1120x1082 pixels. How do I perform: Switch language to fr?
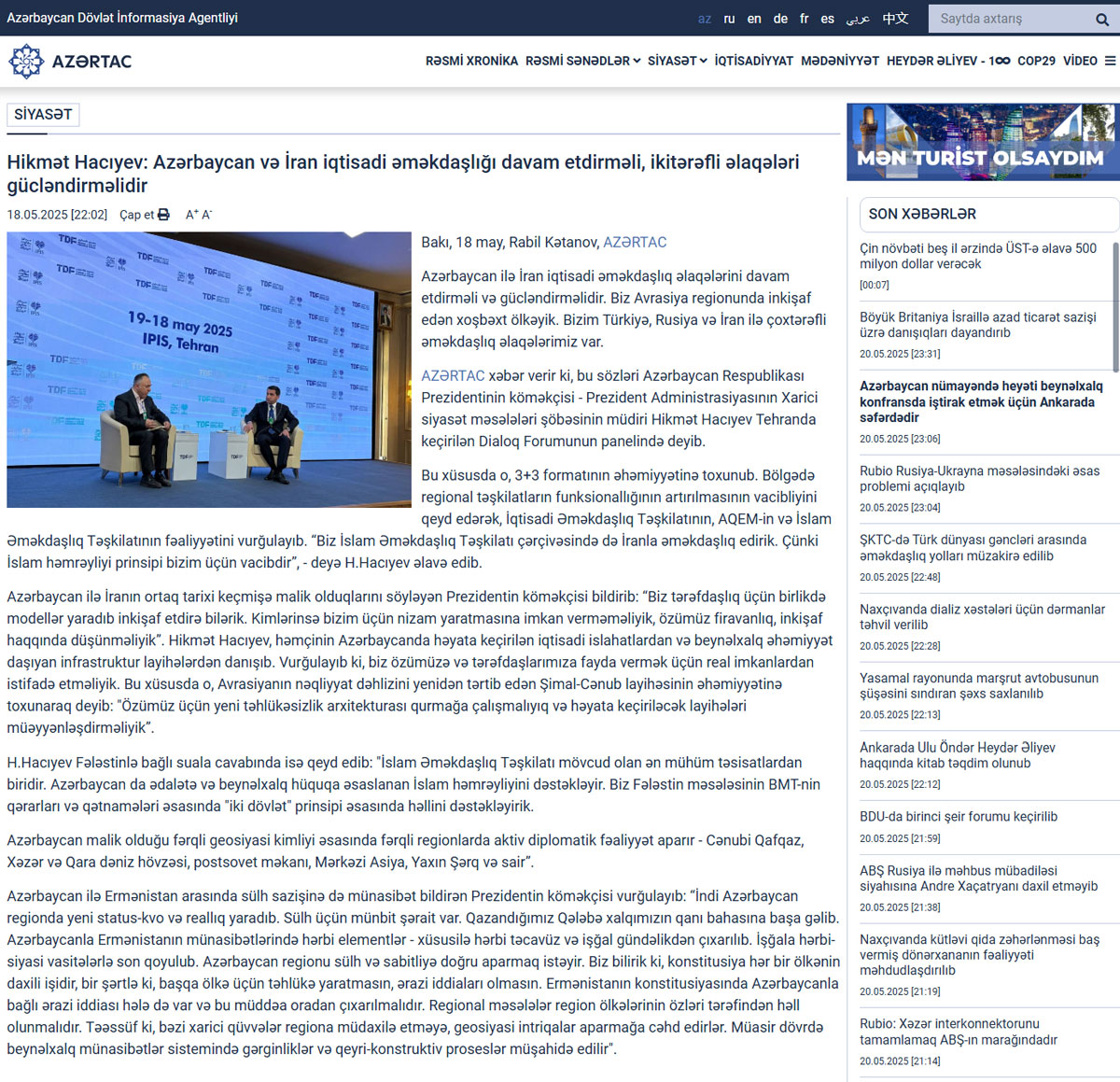(805, 19)
